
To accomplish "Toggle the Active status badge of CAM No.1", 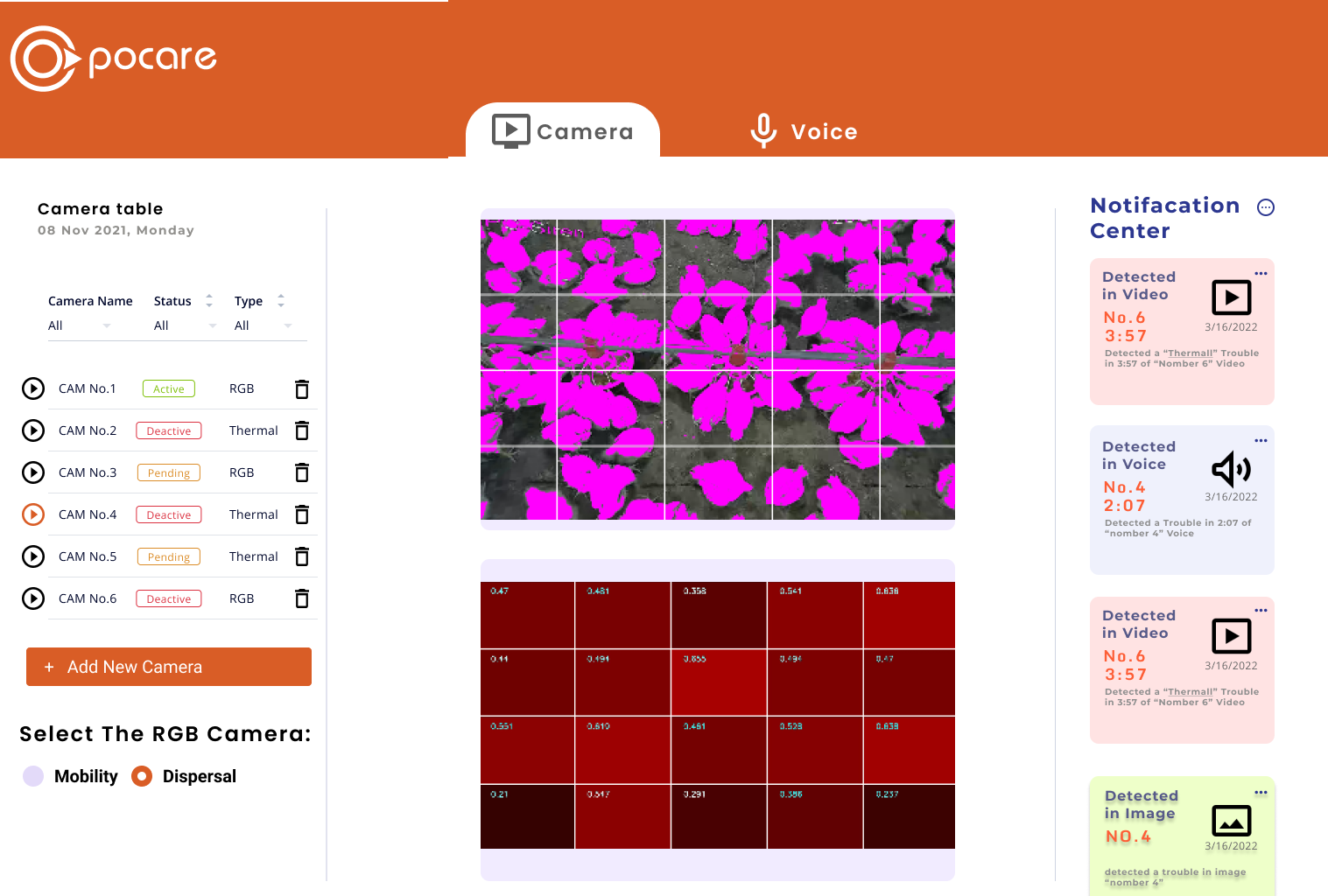I will pyautogui.click(x=169, y=389).
